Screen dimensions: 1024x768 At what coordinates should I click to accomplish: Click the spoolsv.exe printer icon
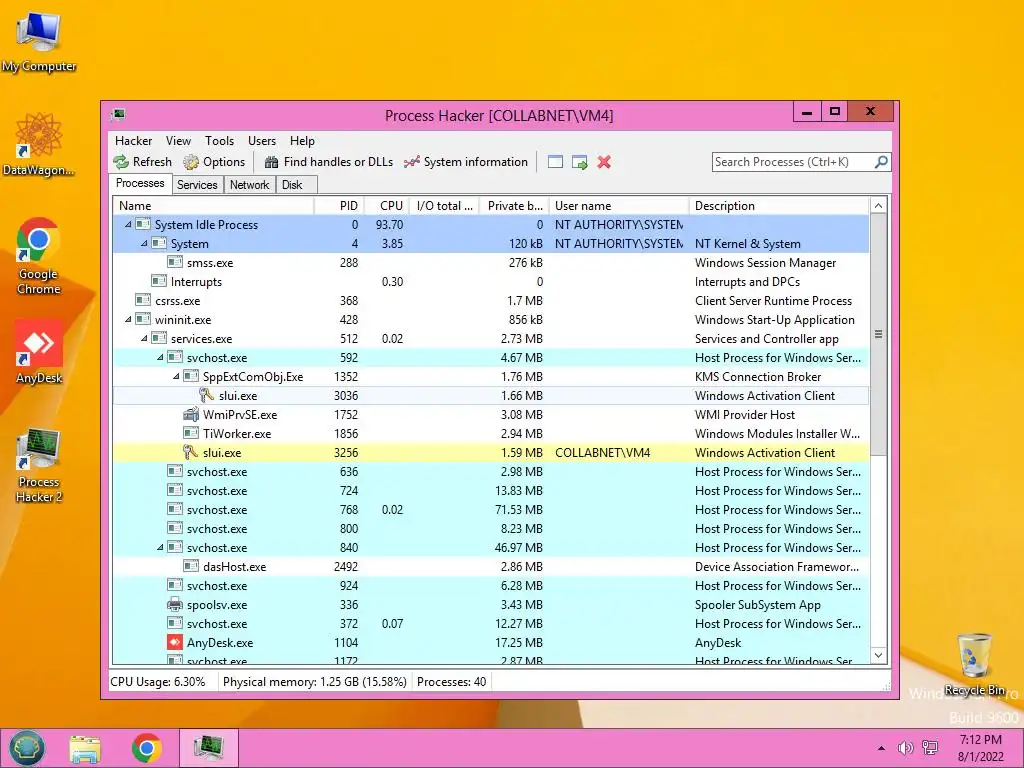pos(174,604)
